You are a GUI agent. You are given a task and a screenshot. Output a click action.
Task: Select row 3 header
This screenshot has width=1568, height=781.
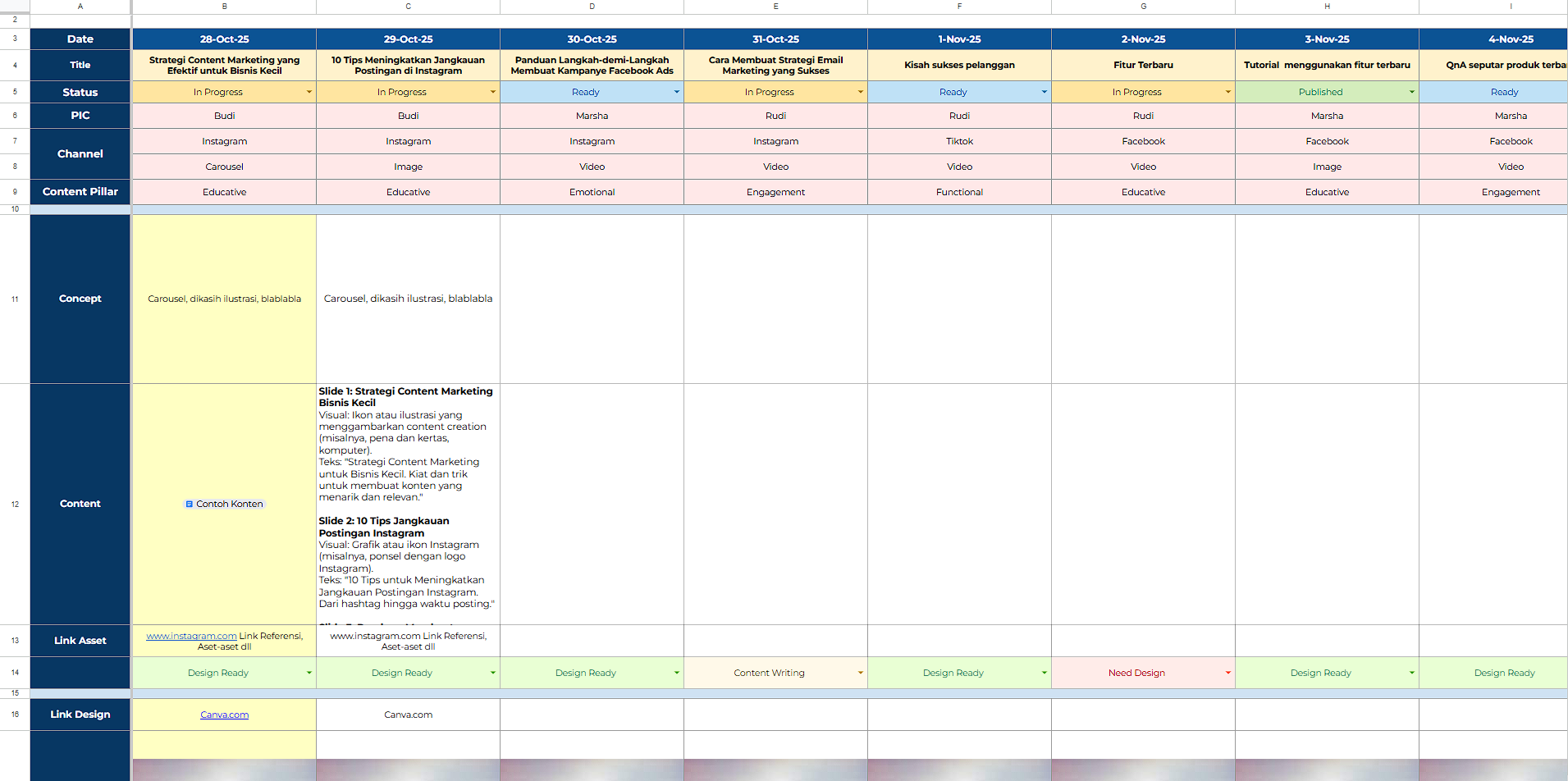(x=15, y=39)
